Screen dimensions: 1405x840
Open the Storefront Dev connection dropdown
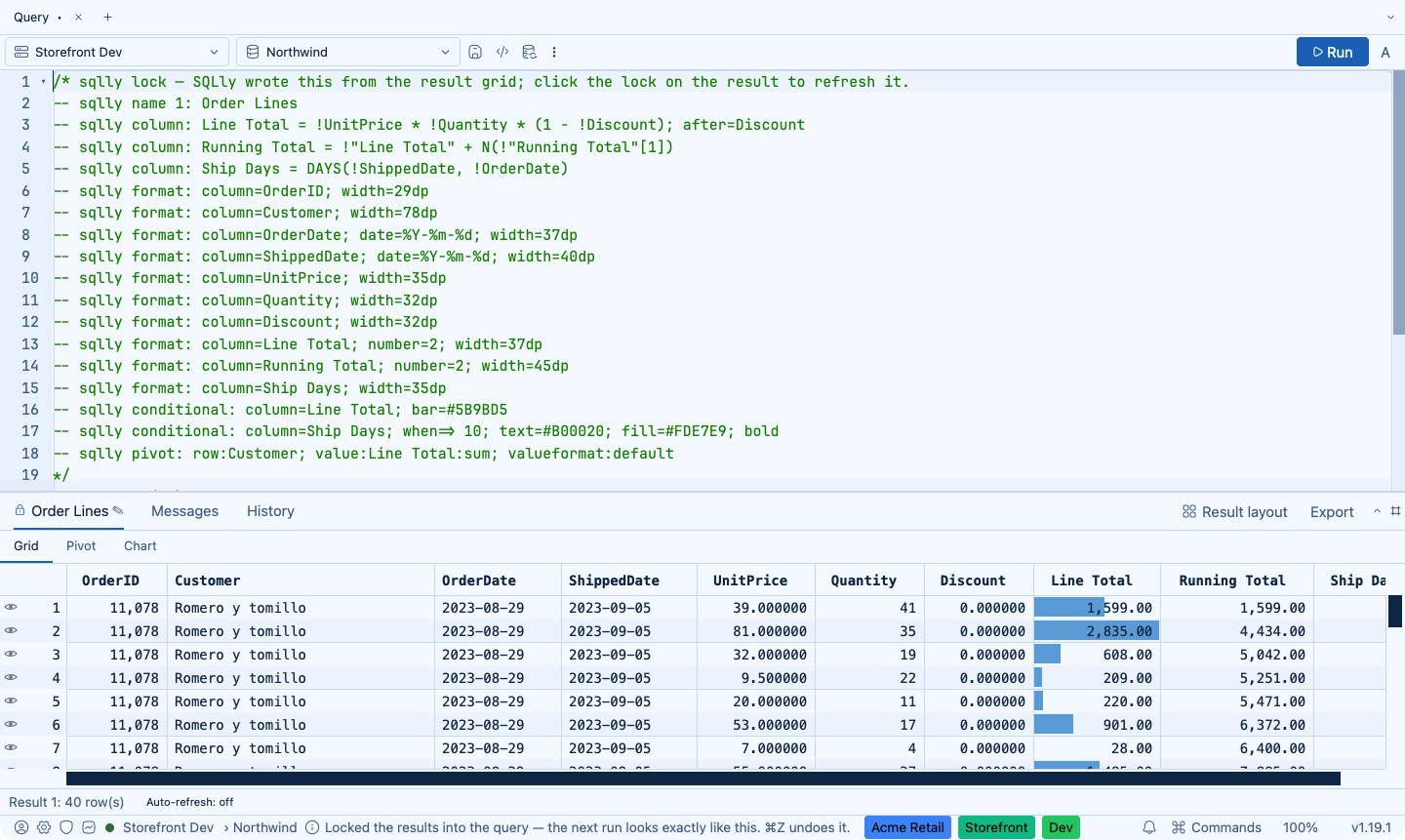point(117,52)
